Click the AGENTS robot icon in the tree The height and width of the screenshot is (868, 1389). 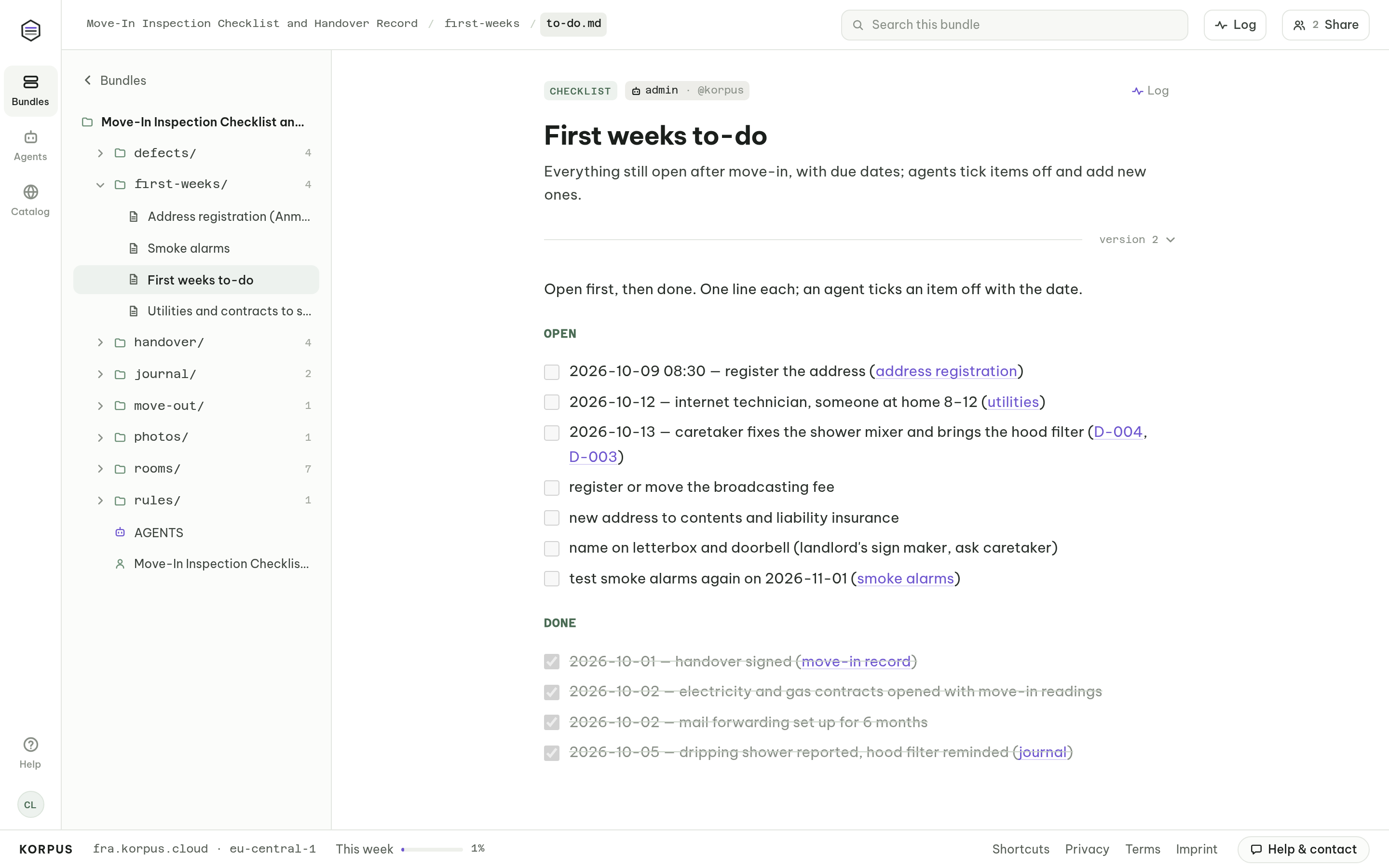pos(120,532)
